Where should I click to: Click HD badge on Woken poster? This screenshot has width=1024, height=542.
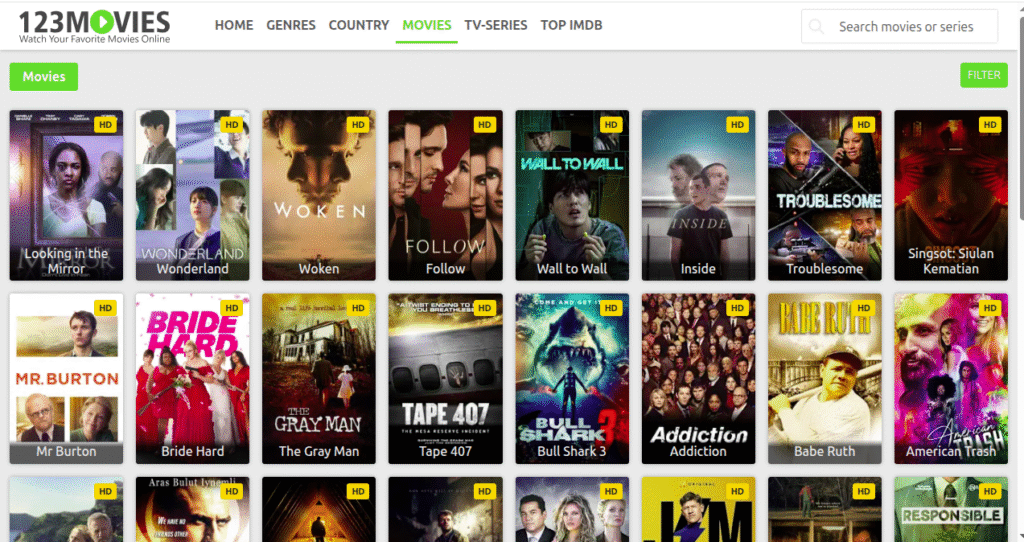point(358,125)
